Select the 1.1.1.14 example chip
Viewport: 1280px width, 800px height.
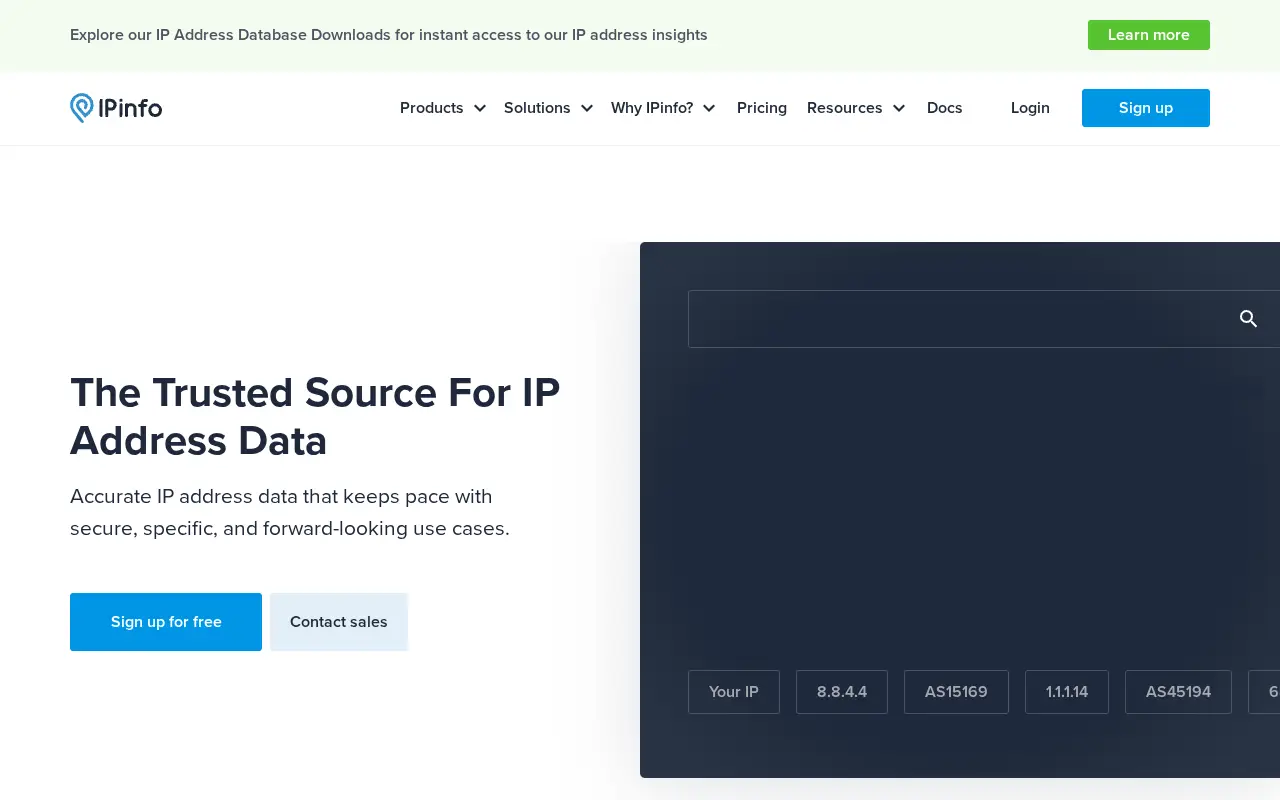click(x=1067, y=692)
